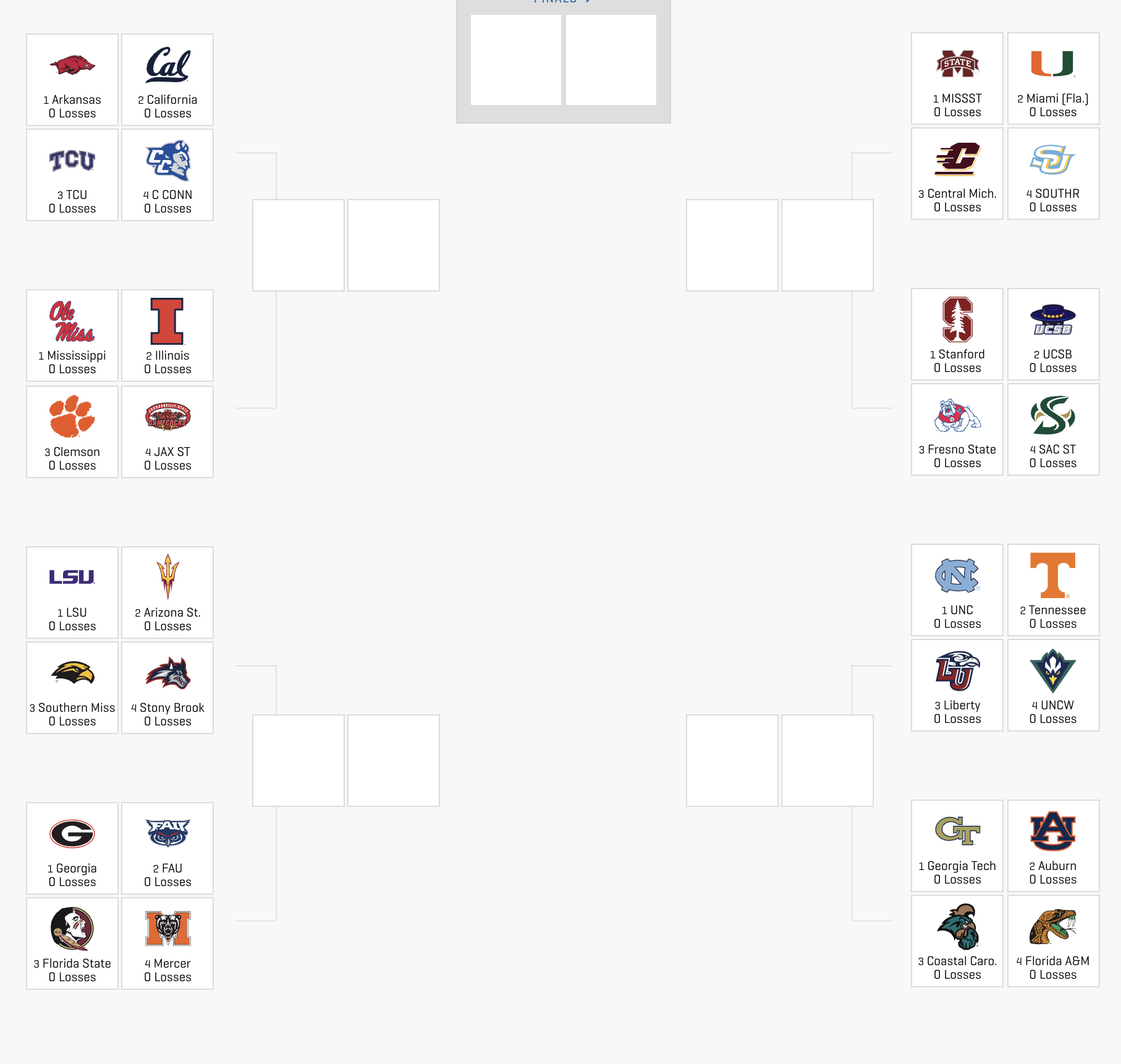Screen dimensions: 1121x1064
Task: Choose the Miami (Fla.) U logo
Action: coord(1053,64)
